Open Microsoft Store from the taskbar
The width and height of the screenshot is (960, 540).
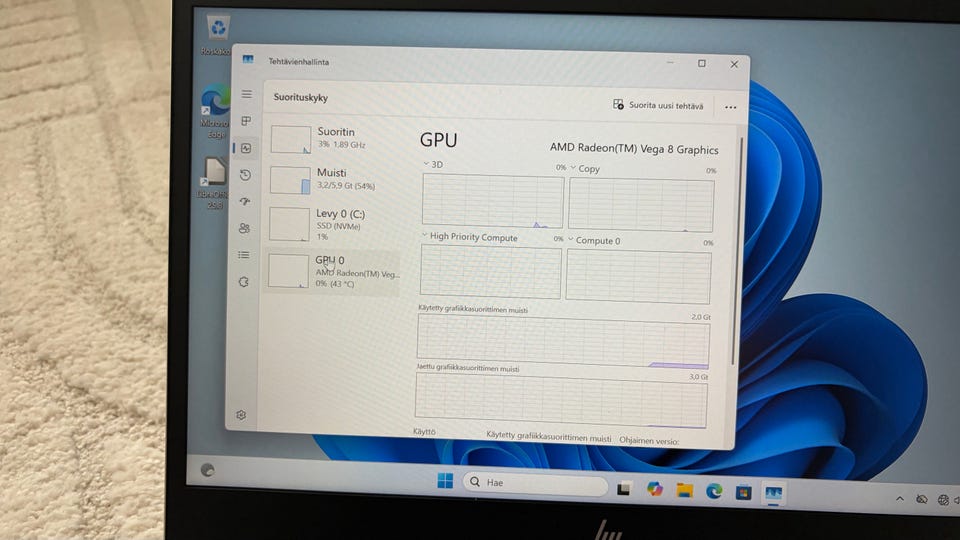point(743,492)
